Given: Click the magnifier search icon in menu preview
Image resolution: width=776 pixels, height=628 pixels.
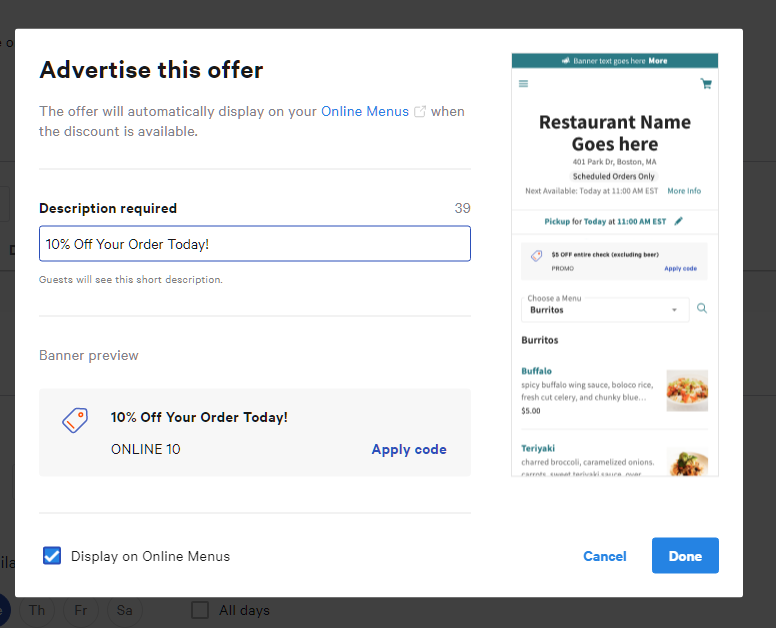Looking at the screenshot, I should (x=702, y=309).
